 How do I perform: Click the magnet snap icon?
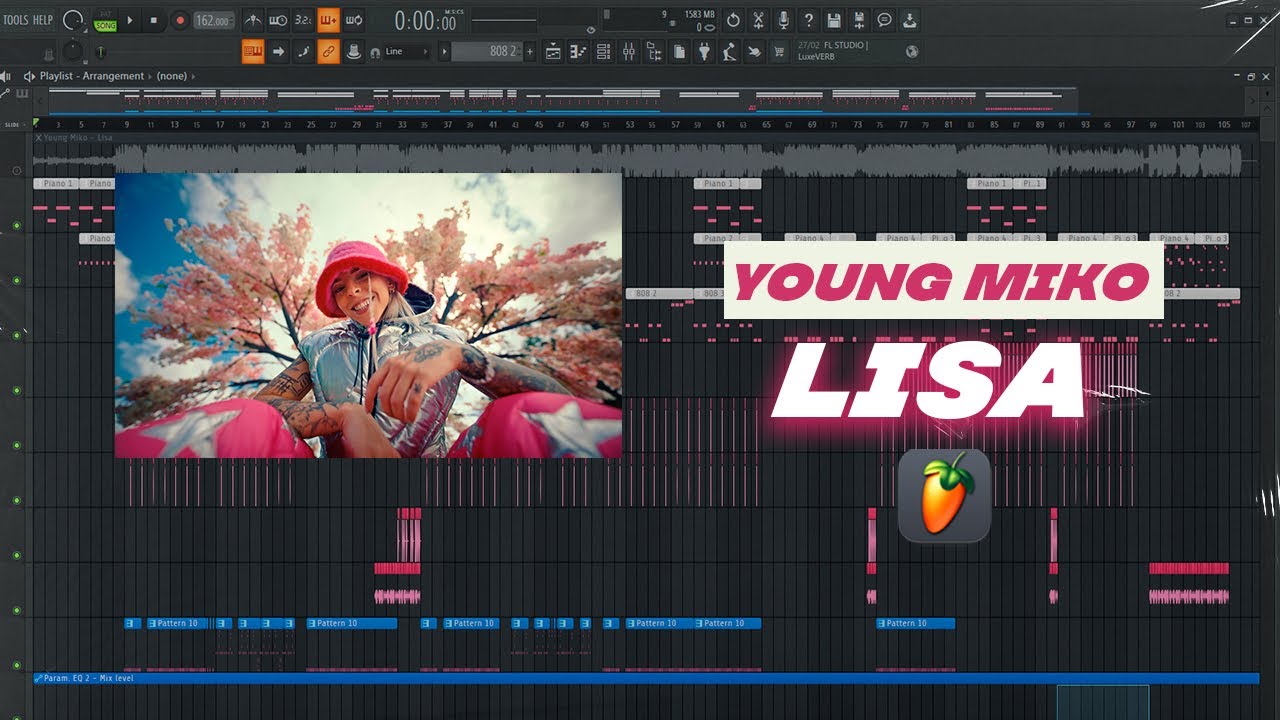point(374,52)
